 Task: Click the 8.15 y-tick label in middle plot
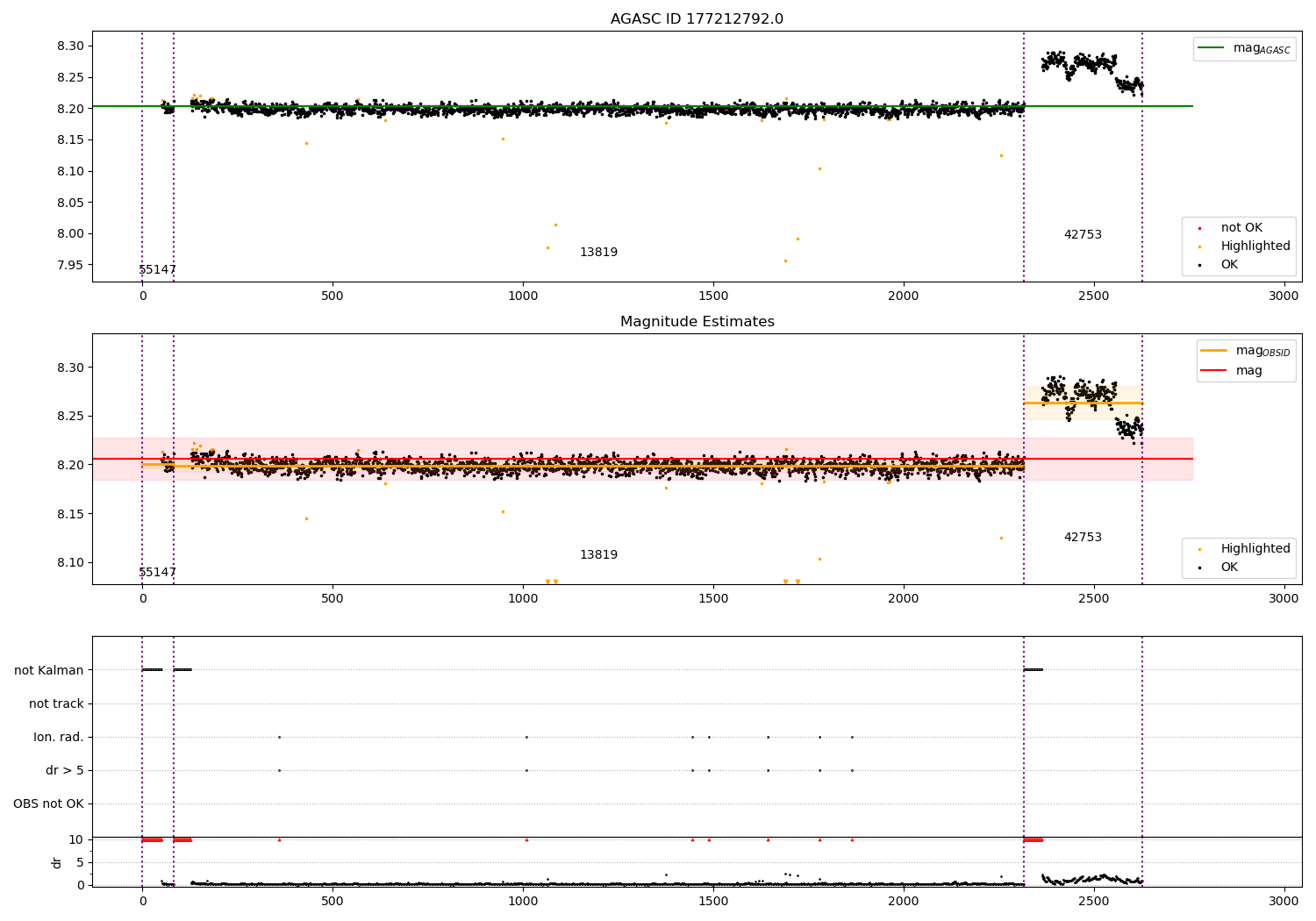tap(70, 515)
